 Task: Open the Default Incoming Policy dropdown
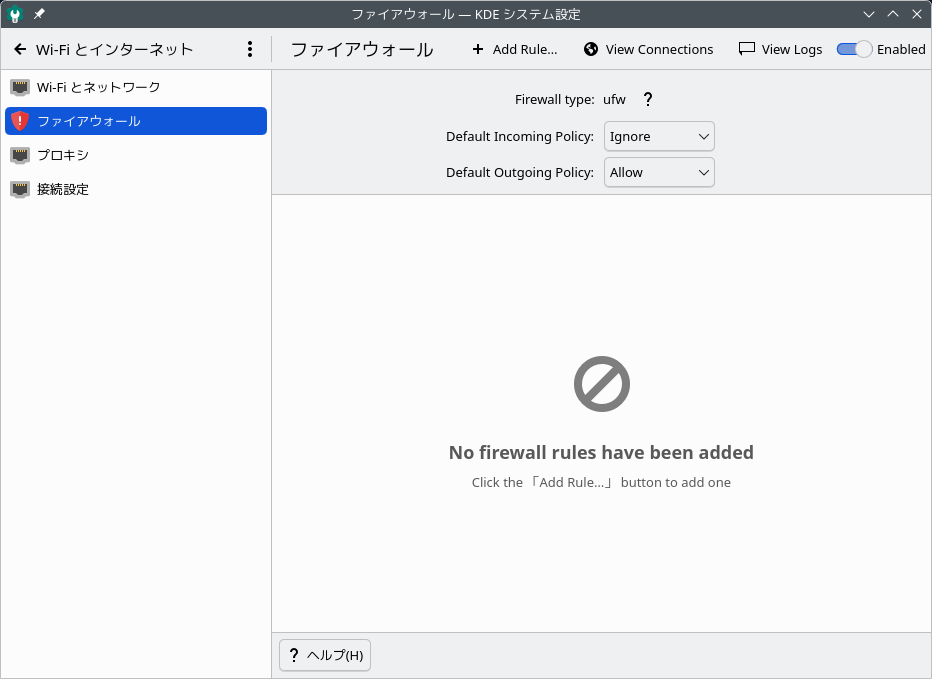pyautogui.click(x=659, y=136)
